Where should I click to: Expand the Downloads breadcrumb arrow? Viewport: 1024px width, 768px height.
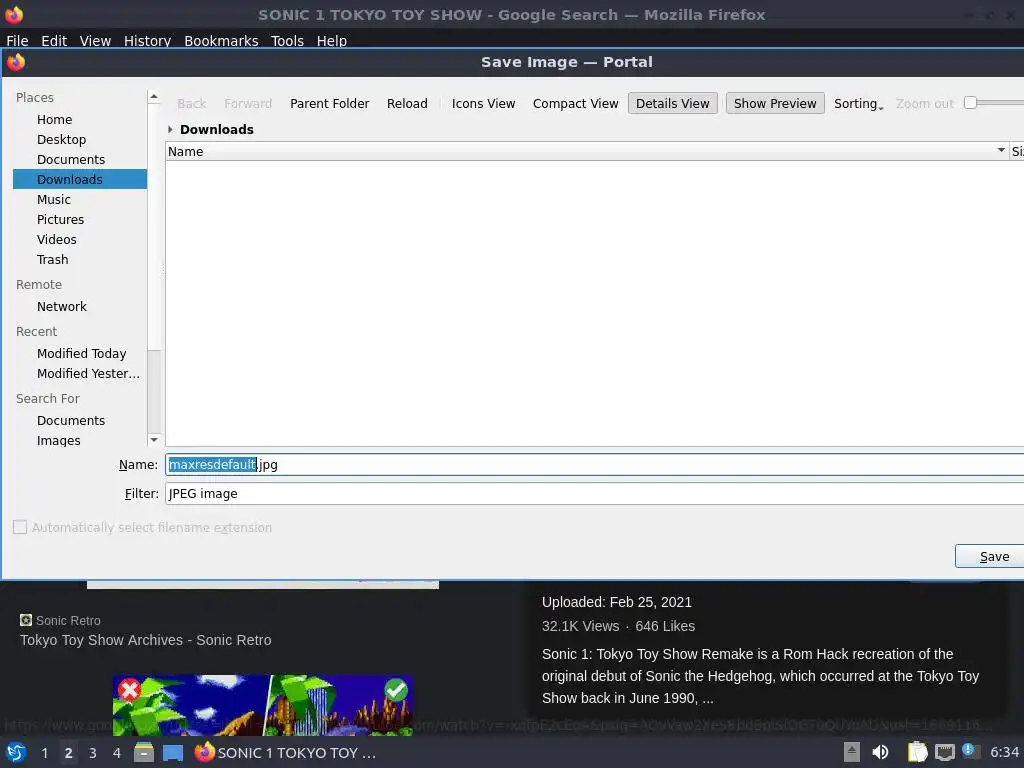coord(170,129)
